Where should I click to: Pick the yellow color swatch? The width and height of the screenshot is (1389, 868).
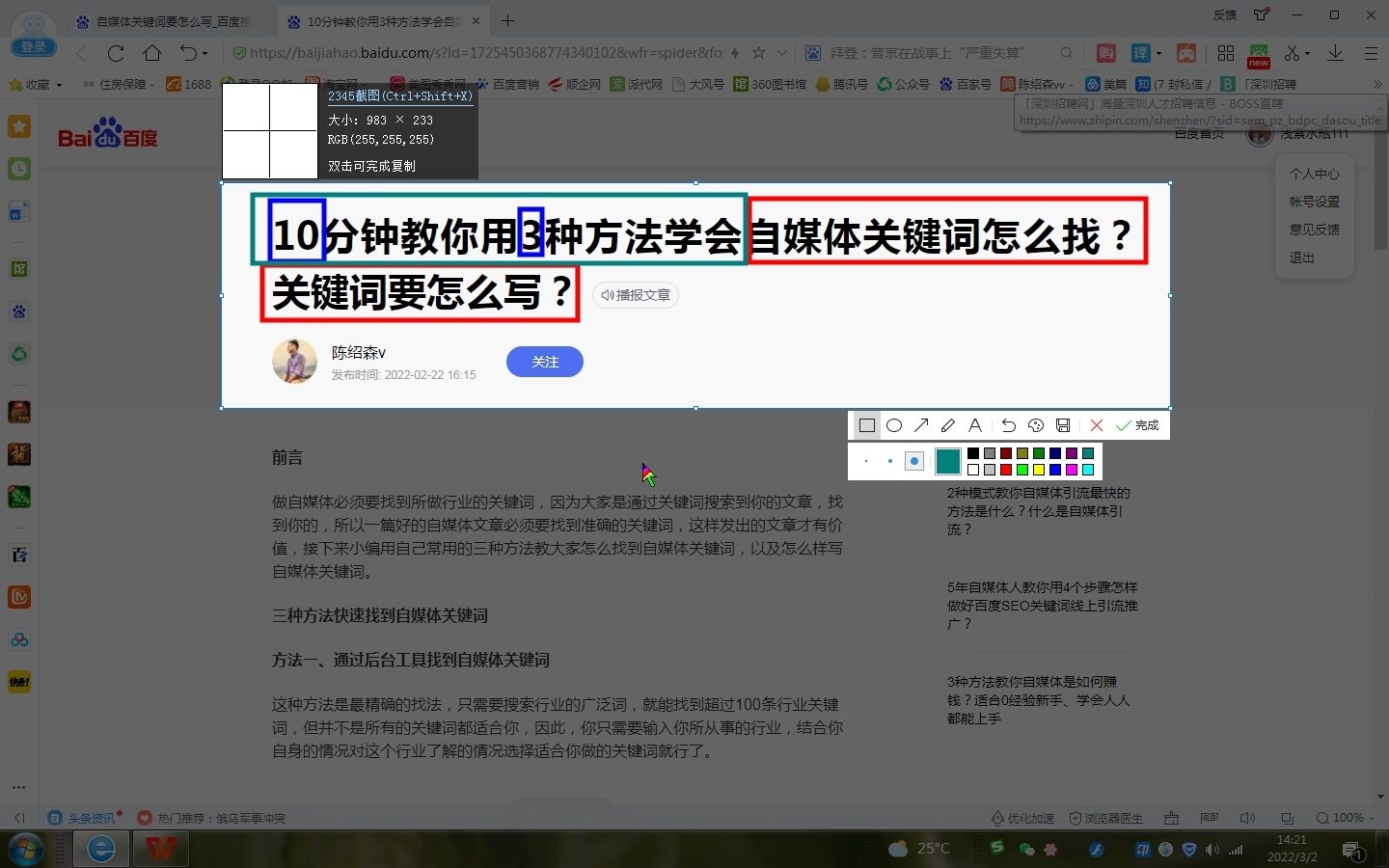pyautogui.click(x=1039, y=470)
